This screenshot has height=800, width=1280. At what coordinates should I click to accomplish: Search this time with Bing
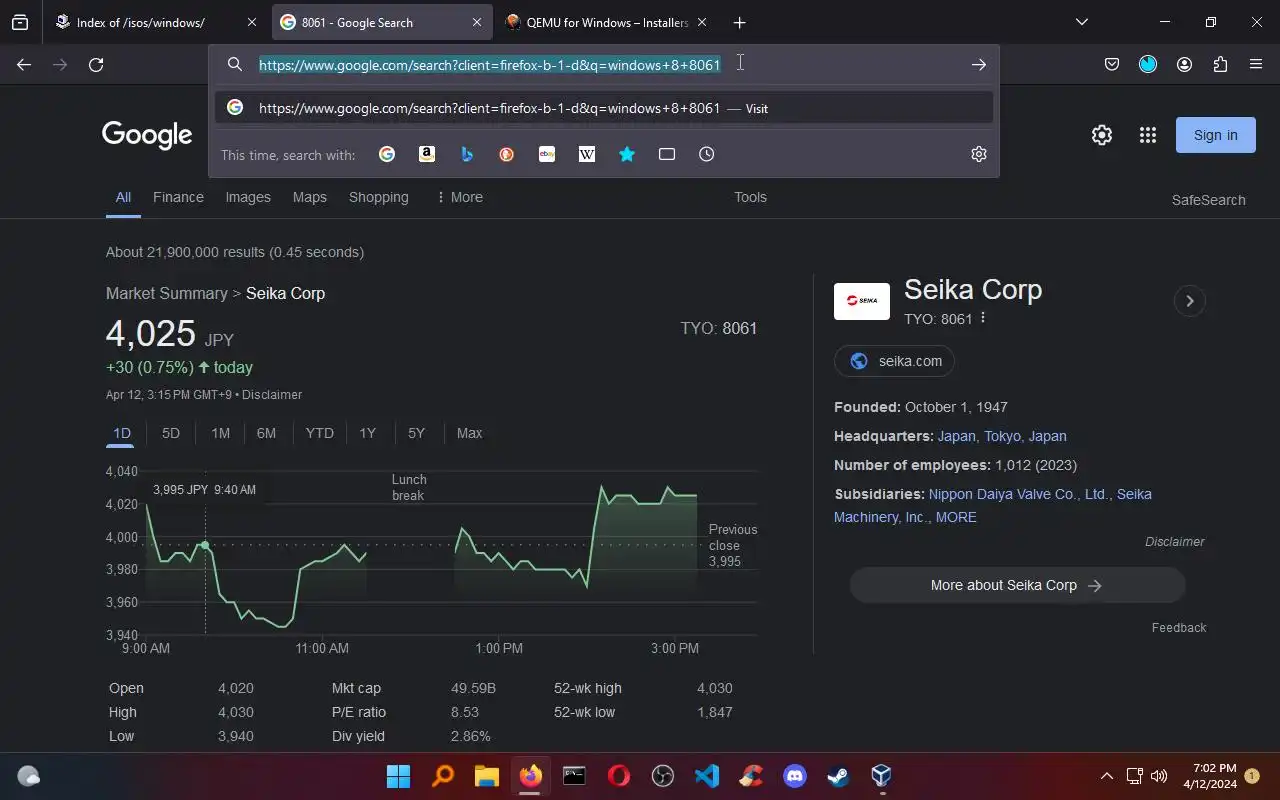pyautogui.click(x=467, y=154)
